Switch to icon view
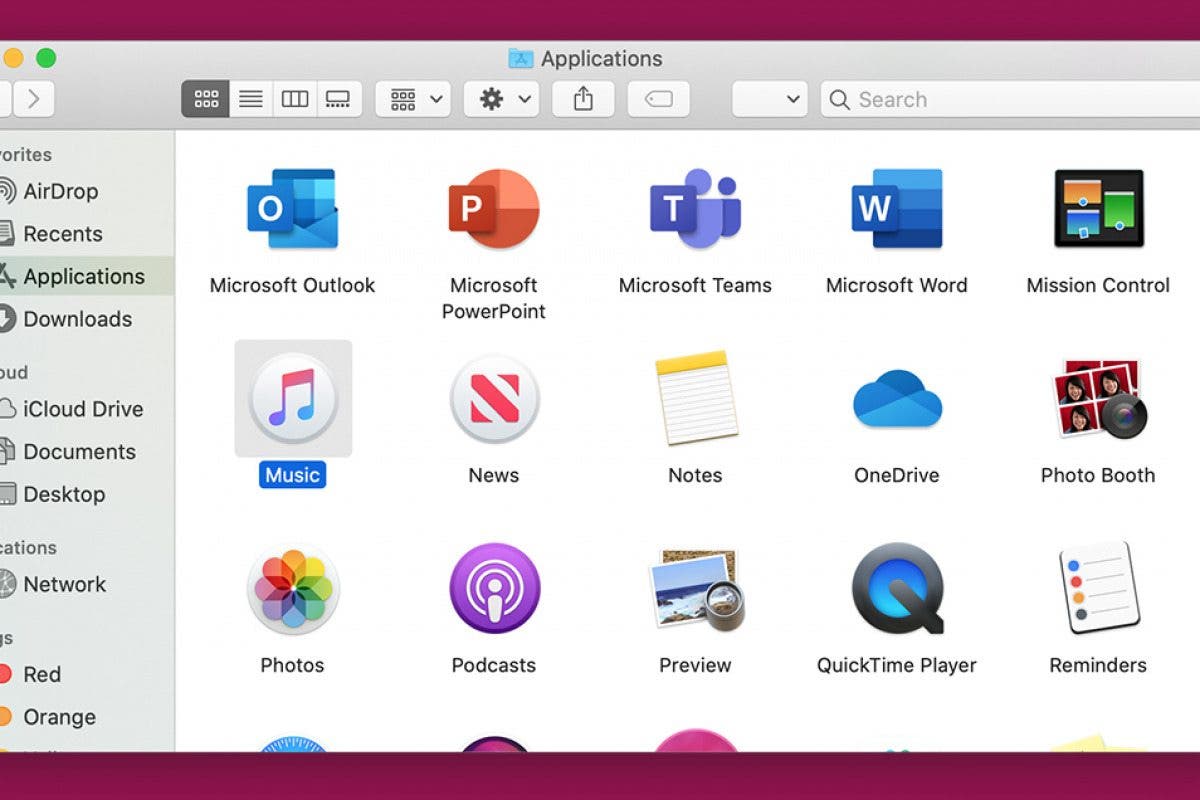The image size is (1200, 800). [x=206, y=99]
